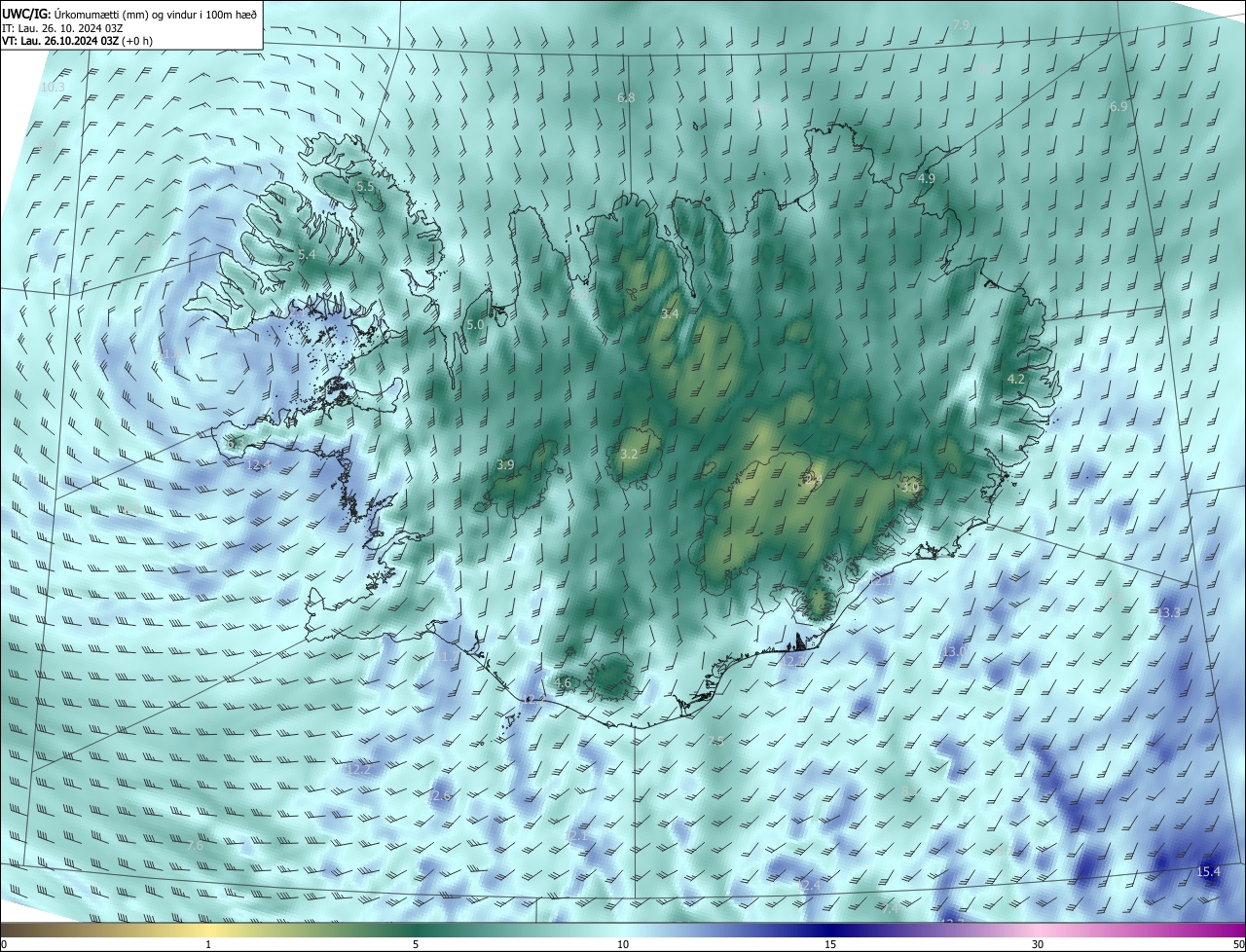Click the colorbar tick labeled 0
The image size is (1246, 952).
4,944
